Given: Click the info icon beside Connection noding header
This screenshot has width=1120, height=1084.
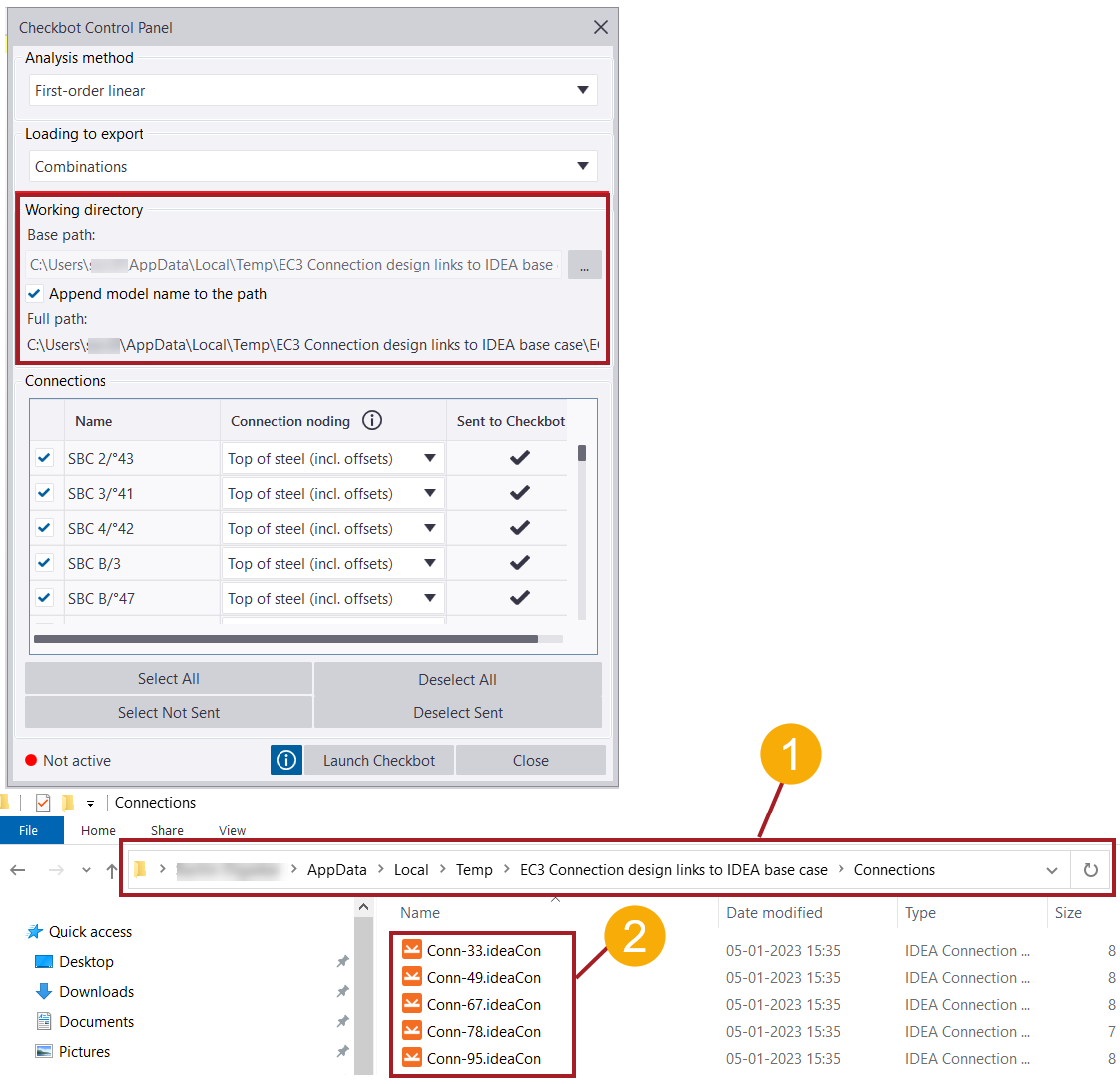Looking at the screenshot, I should 372,420.
